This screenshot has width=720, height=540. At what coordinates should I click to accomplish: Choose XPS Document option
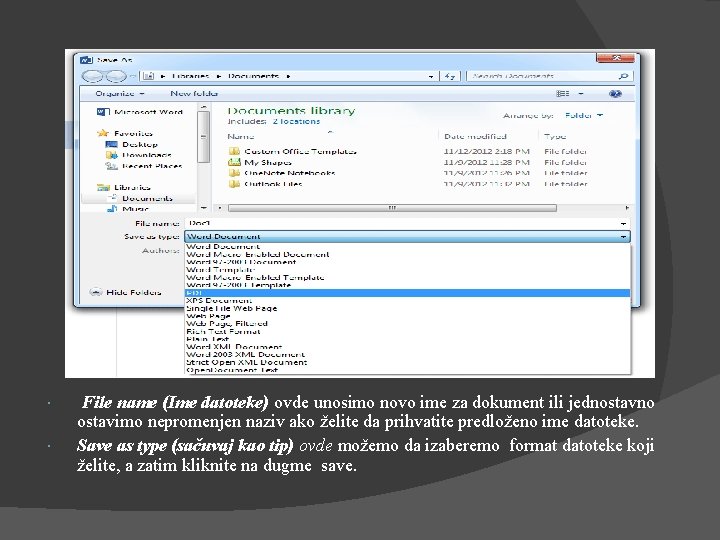point(408,301)
